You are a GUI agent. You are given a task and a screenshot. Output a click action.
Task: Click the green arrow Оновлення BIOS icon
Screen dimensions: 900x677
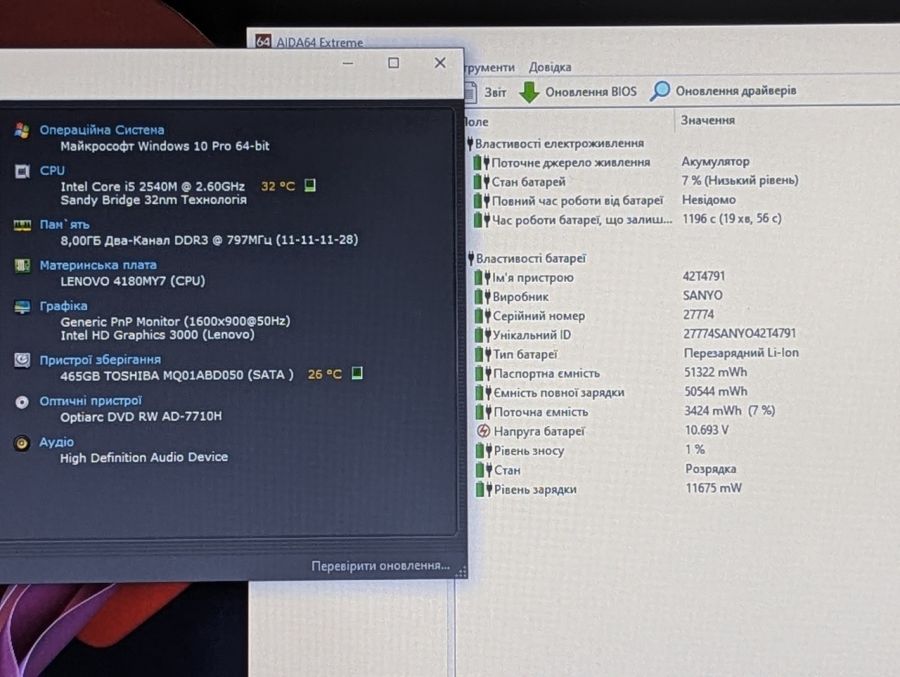(529, 92)
